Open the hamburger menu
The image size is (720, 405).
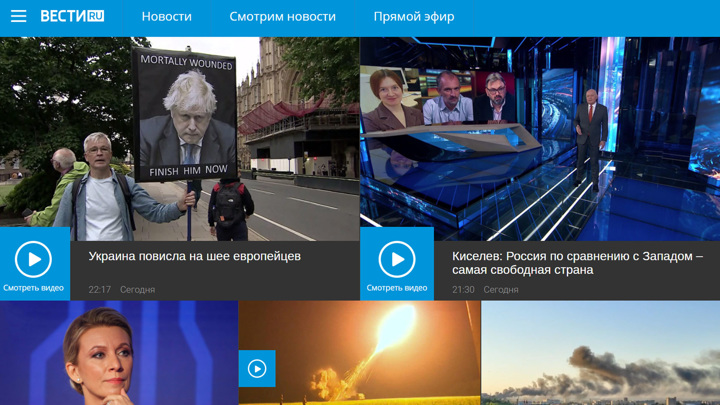click(18, 17)
